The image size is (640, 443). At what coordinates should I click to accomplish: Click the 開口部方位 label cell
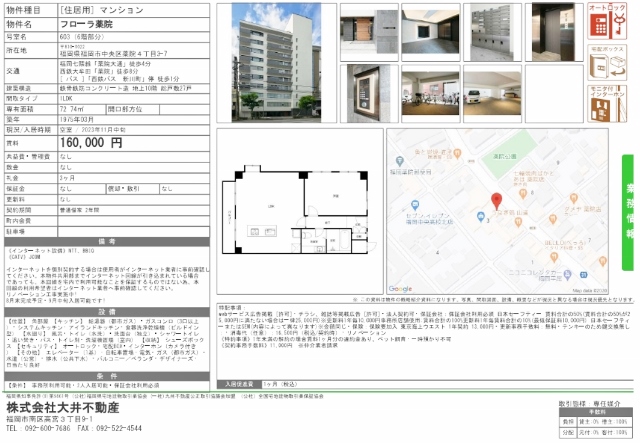(x=133, y=109)
